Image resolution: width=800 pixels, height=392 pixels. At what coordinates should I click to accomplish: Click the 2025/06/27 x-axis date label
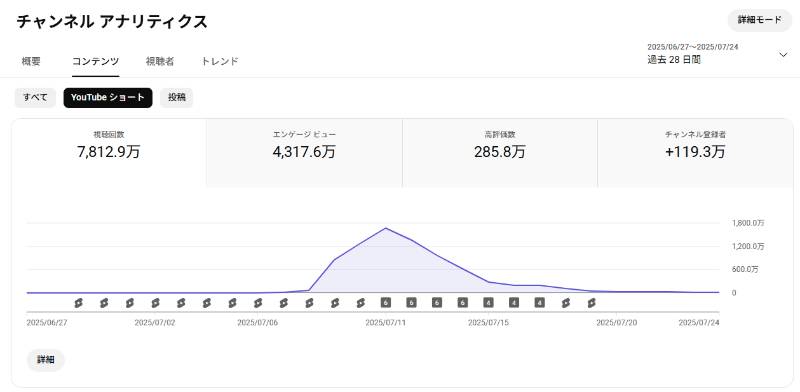47,323
